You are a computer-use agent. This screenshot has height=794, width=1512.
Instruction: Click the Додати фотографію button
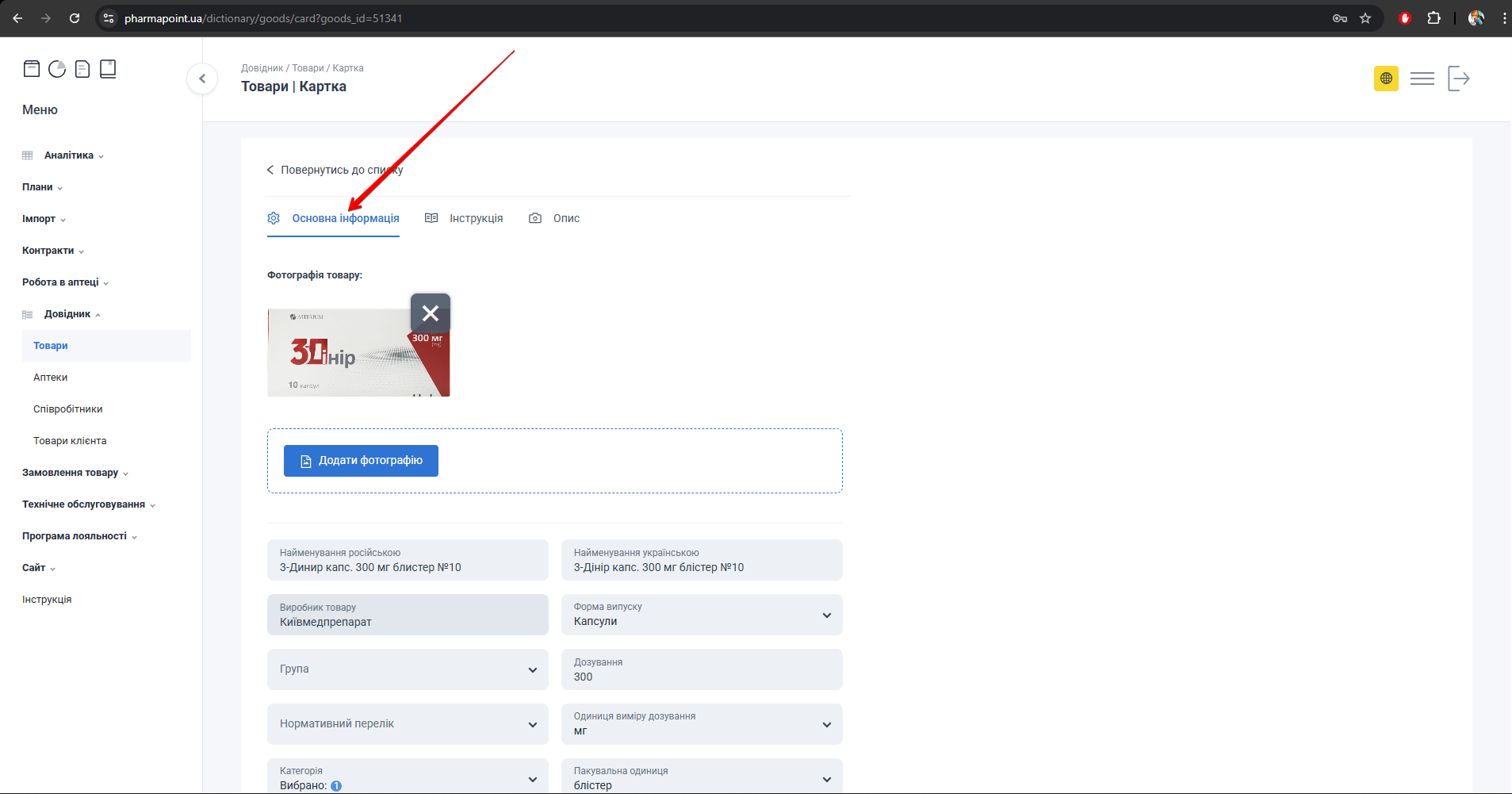pos(361,461)
